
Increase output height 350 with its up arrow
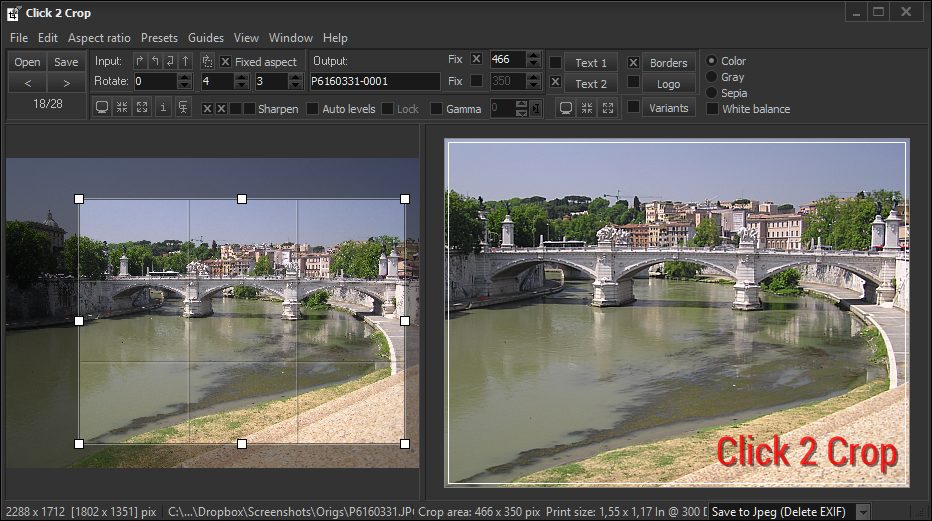pyautogui.click(x=534, y=77)
